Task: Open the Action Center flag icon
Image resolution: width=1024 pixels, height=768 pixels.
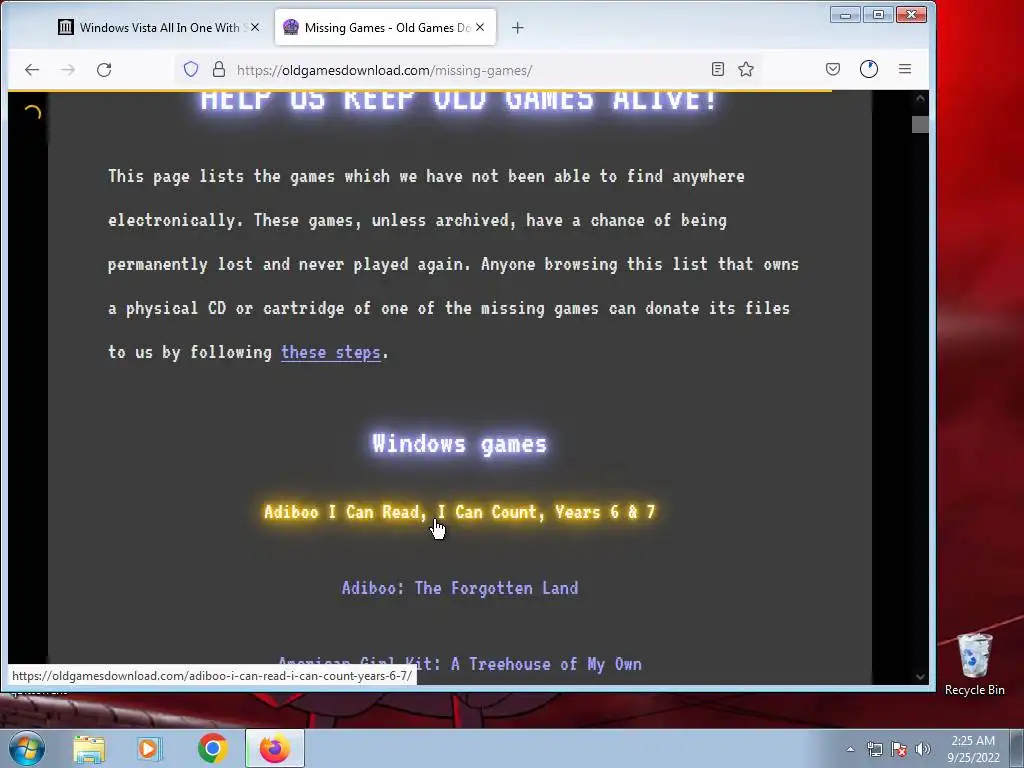Action: point(899,749)
